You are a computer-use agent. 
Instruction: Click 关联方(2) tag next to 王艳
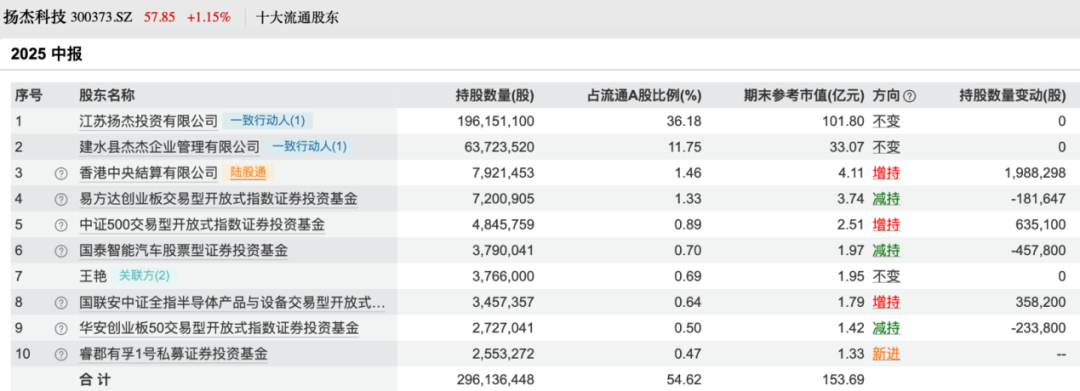144,277
